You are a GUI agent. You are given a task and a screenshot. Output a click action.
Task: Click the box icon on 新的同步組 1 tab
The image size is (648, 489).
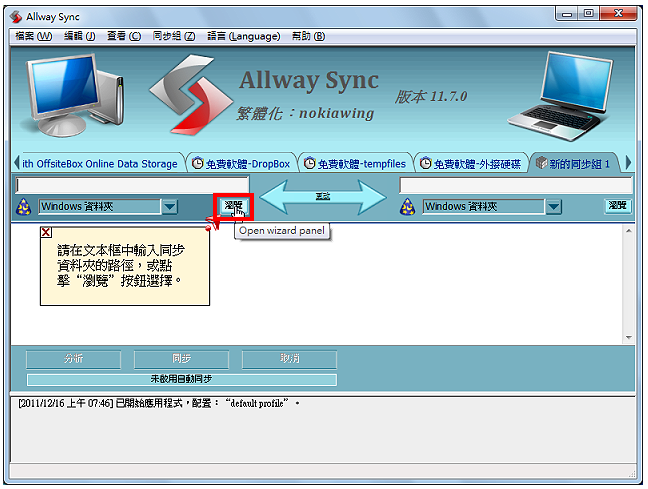coord(541,163)
